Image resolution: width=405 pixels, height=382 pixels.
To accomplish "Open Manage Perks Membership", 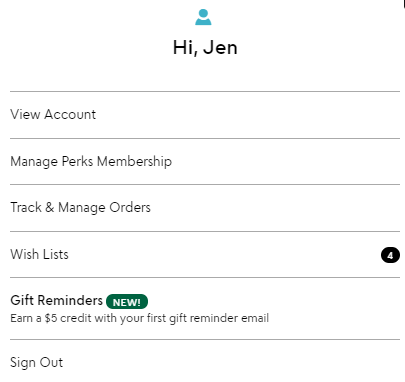I will pos(205,161).
